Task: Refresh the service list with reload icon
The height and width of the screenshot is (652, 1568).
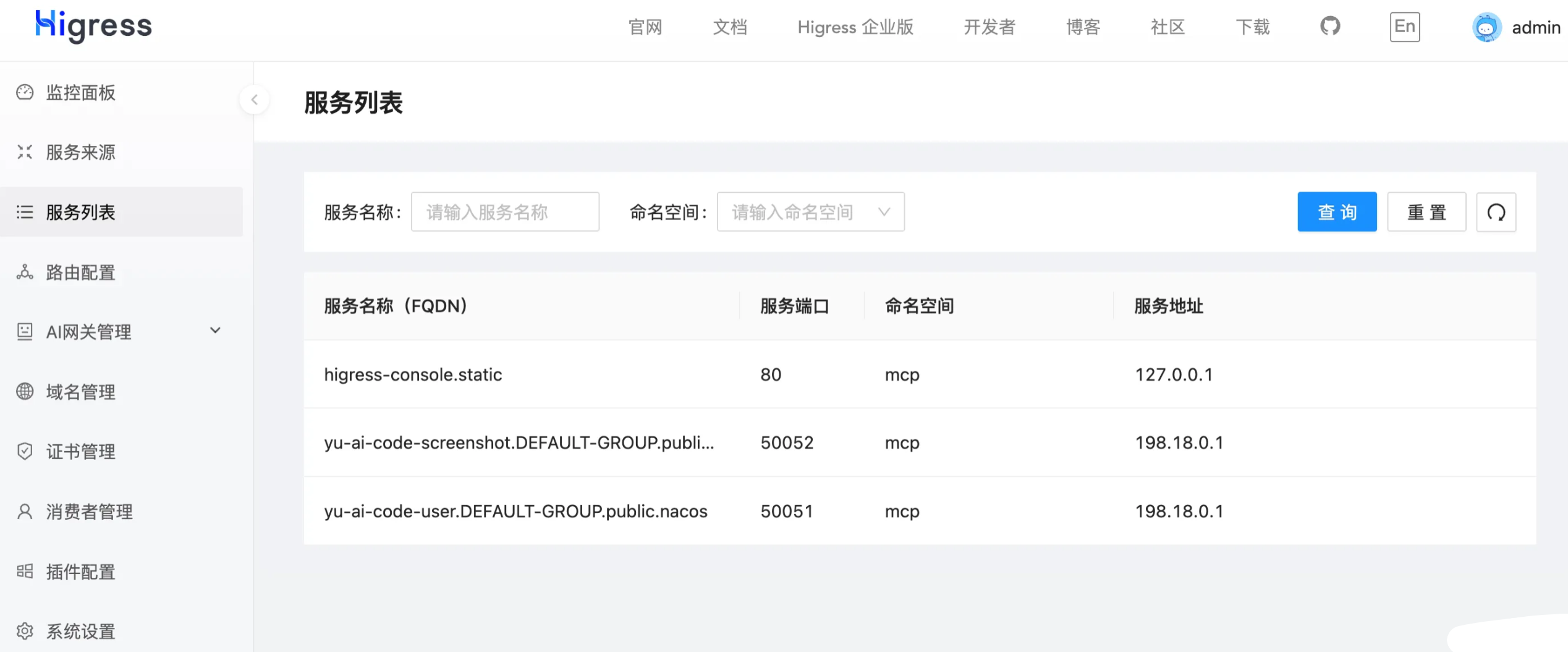Action: point(1496,212)
